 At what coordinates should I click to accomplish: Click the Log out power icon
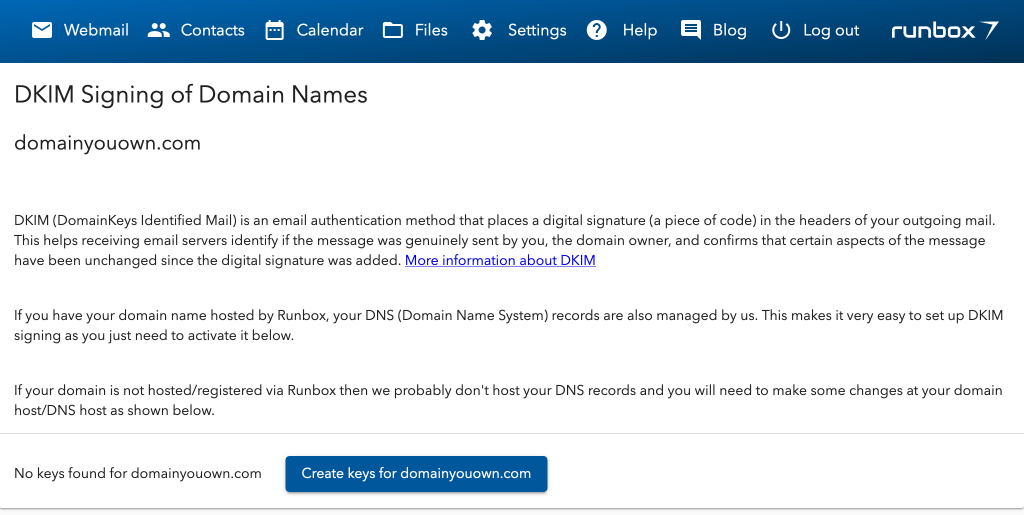click(x=781, y=30)
